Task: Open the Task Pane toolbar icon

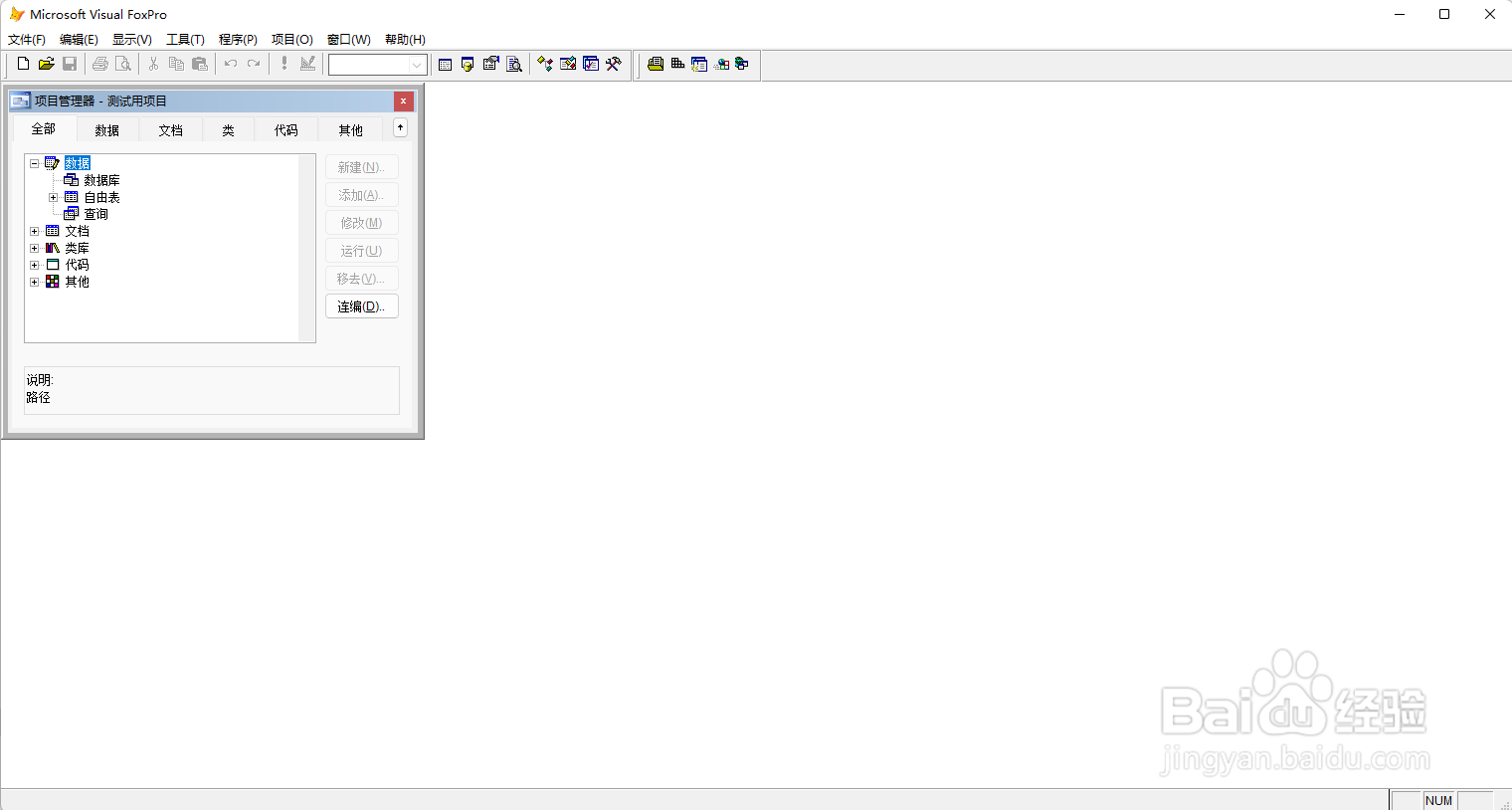Action: 591,64
